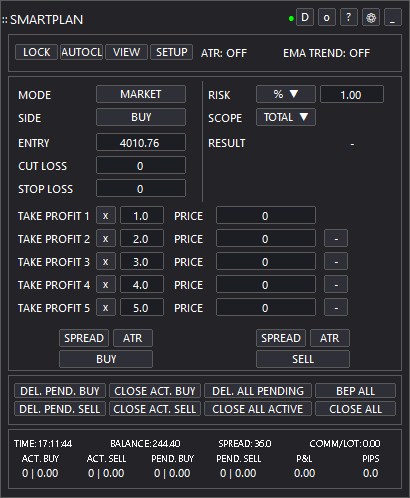Click CLOSE ACT. BUY
The image size is (410, 498).
click(x=155, y=391)
